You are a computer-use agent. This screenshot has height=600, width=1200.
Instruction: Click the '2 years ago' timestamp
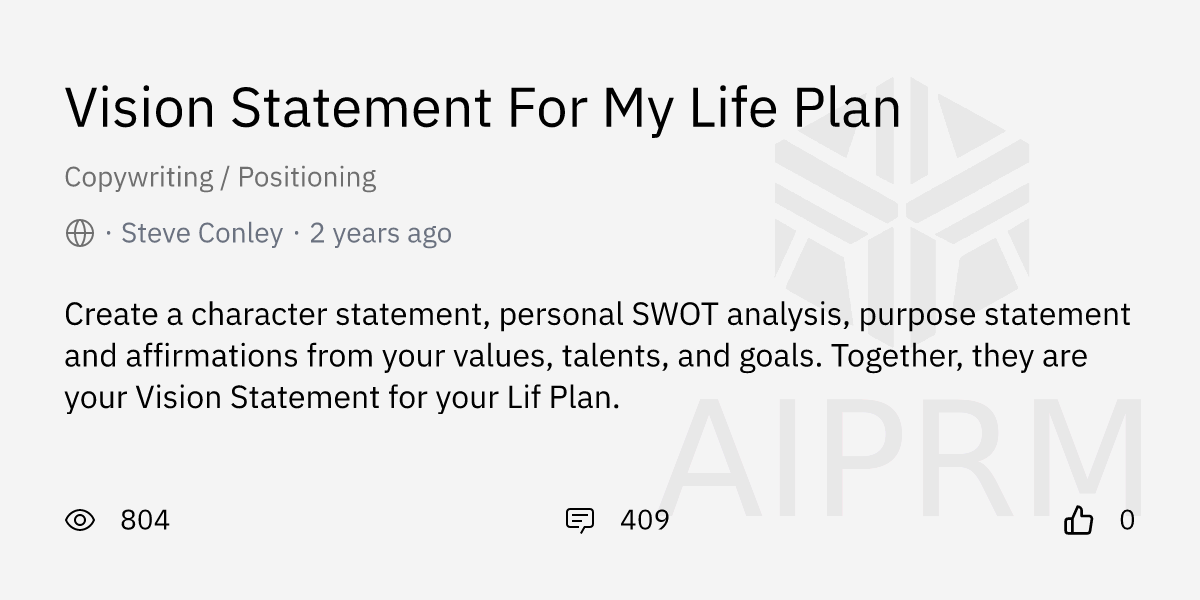pyautogui.click(x=380, y=234)
